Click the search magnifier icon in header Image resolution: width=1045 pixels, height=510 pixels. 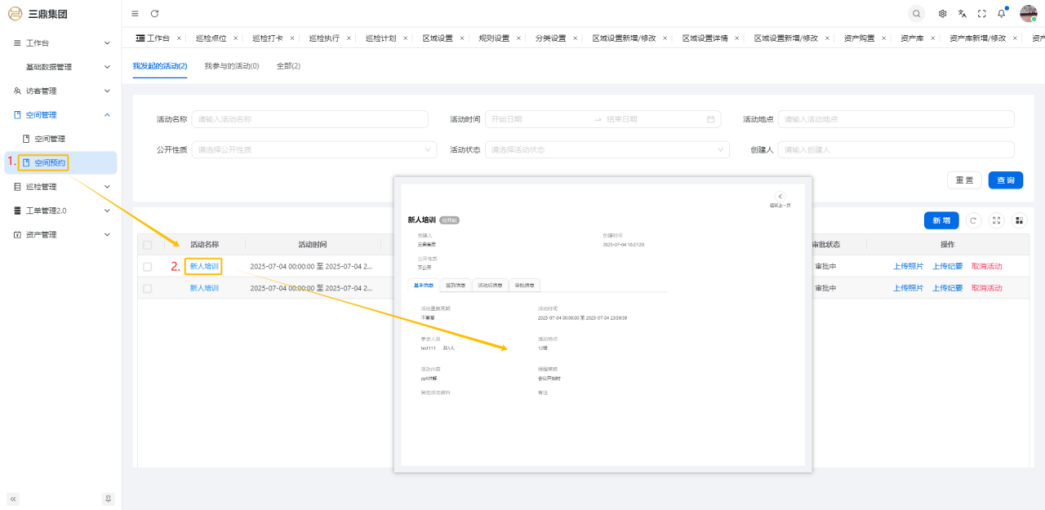(x=917, y=13)
